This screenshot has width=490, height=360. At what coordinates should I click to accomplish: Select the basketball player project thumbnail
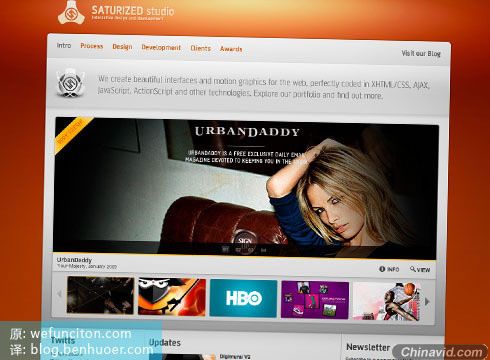pos(387,302)
